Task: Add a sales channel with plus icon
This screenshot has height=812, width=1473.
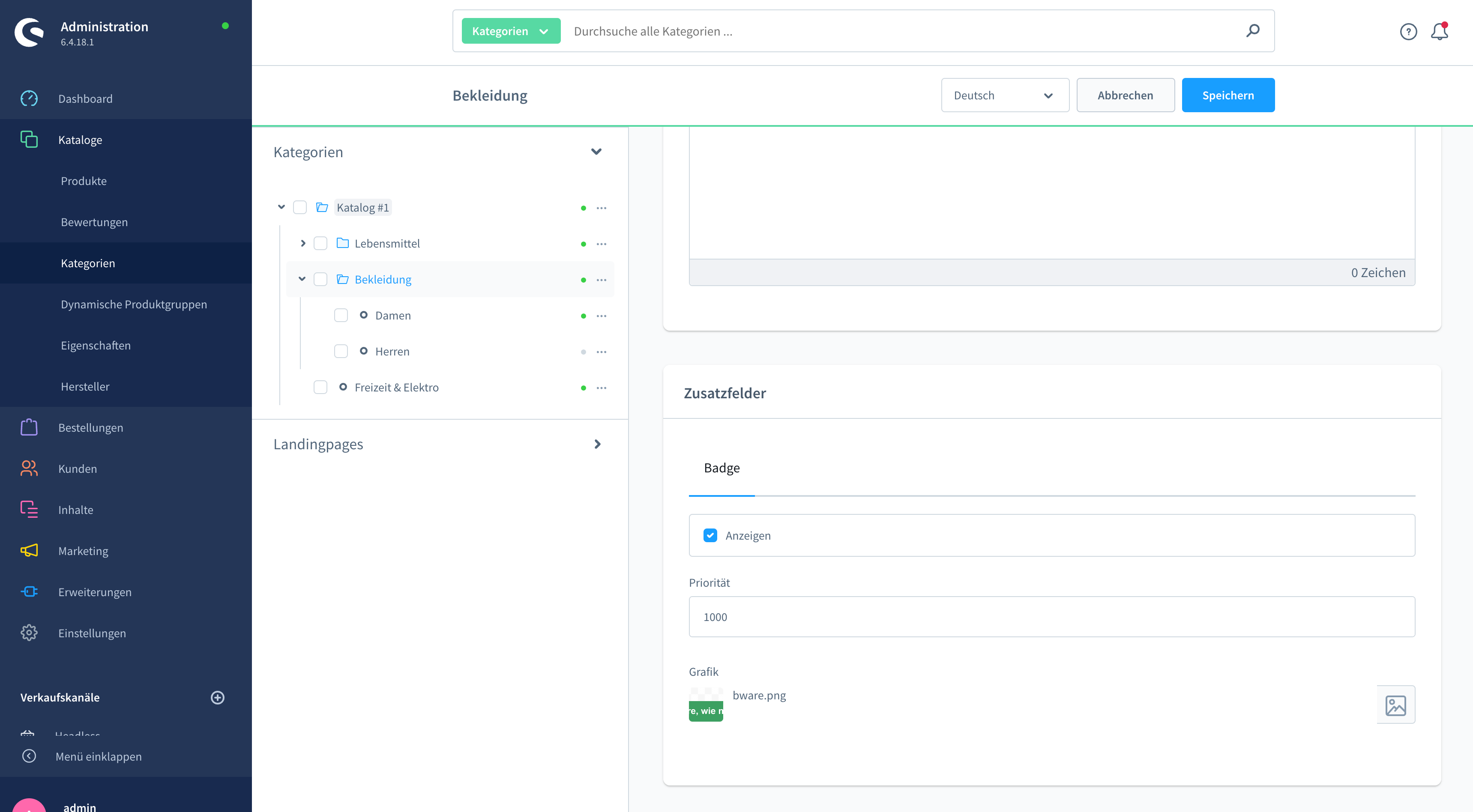Action: [x=218, y=698]
